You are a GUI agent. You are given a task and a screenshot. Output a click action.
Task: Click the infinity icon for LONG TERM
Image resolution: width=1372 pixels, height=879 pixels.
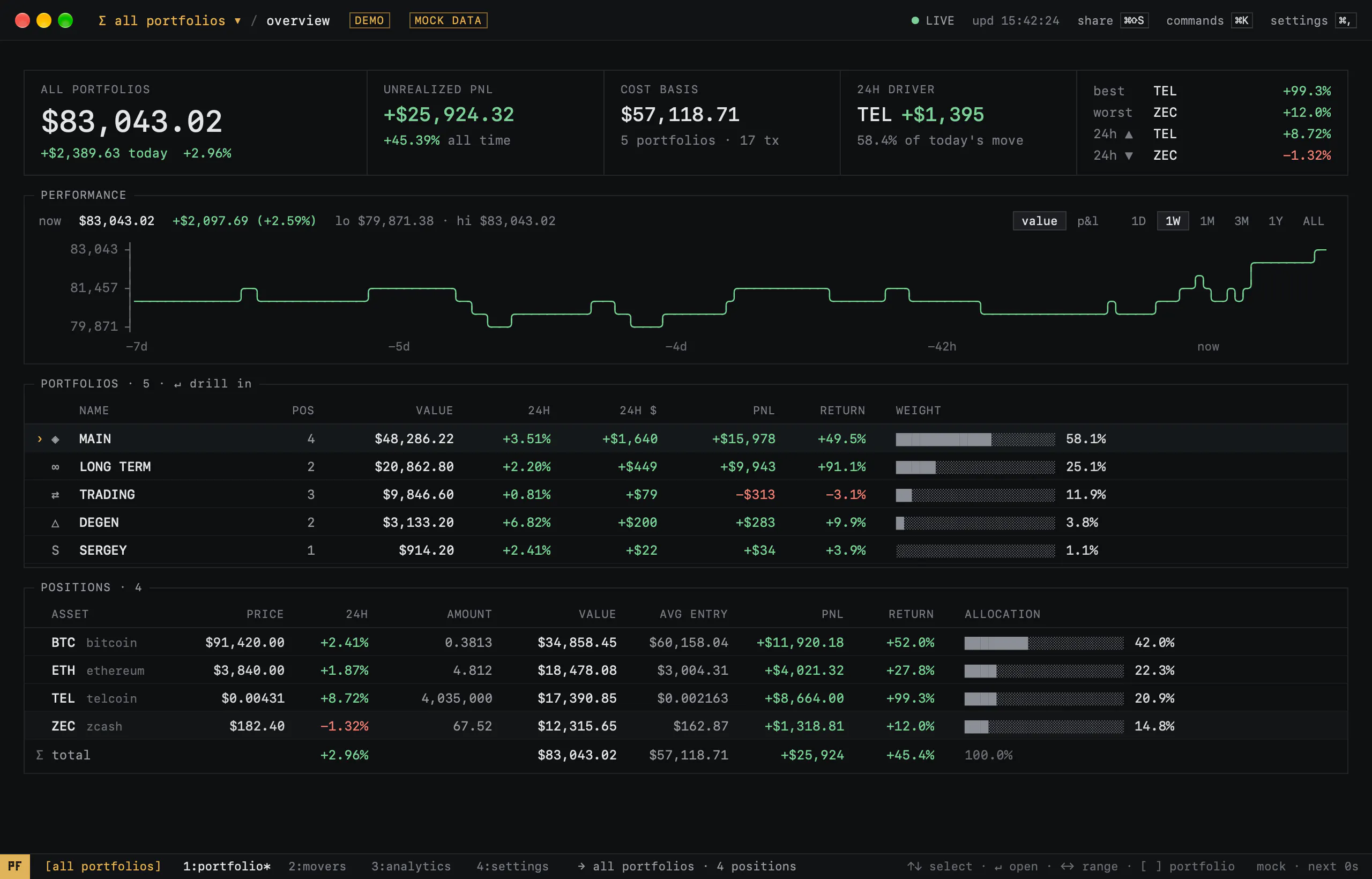55,467
